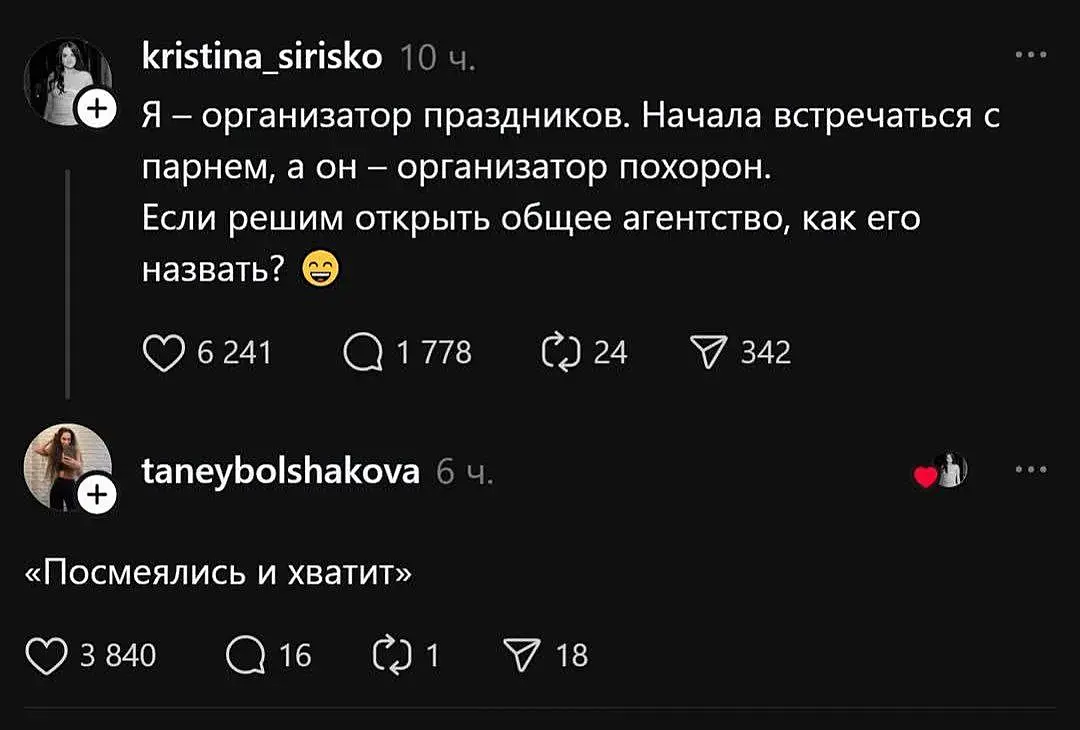Open the post text about организатор праздников
This screenshot has width=1080, height=730.
(570, 192)
